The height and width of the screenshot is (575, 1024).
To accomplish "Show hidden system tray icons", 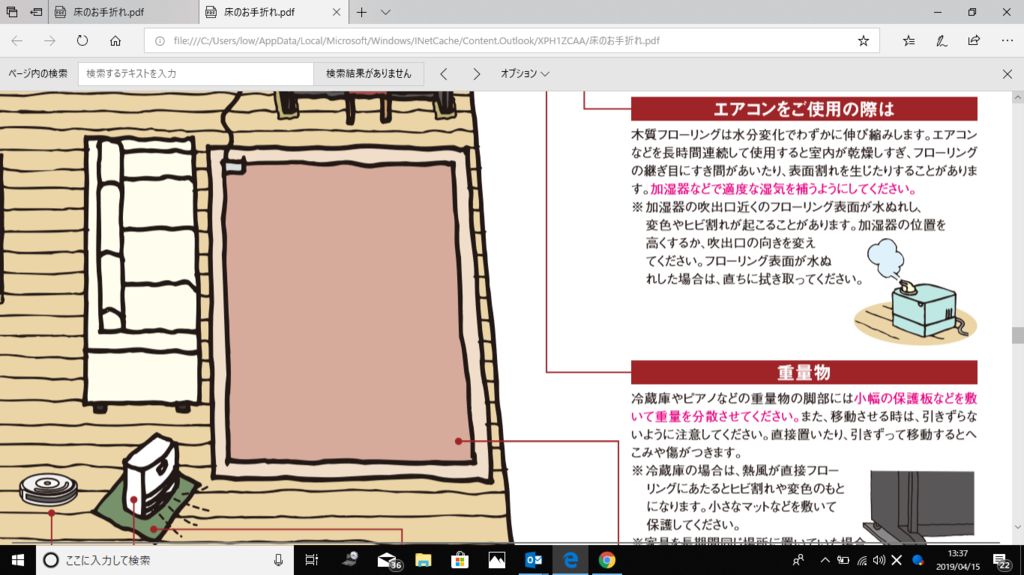I will click(824, 560).
